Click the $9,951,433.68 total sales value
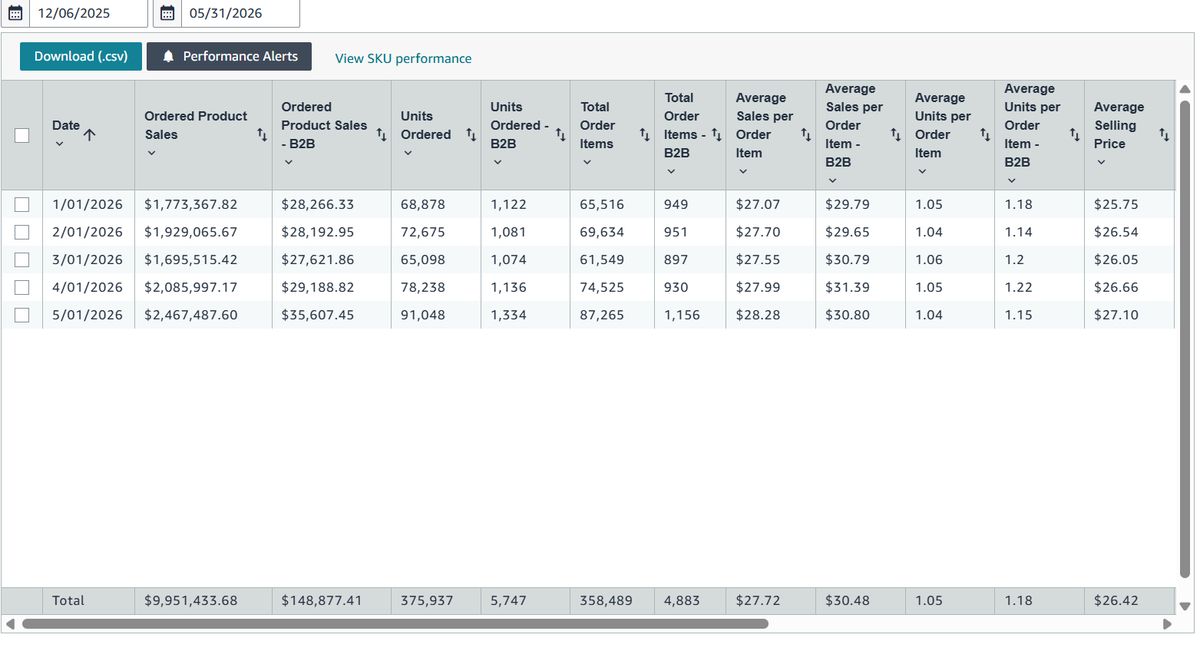Image resolution: width=1200 pixels, height=651 pixels. tap(191, 601)
